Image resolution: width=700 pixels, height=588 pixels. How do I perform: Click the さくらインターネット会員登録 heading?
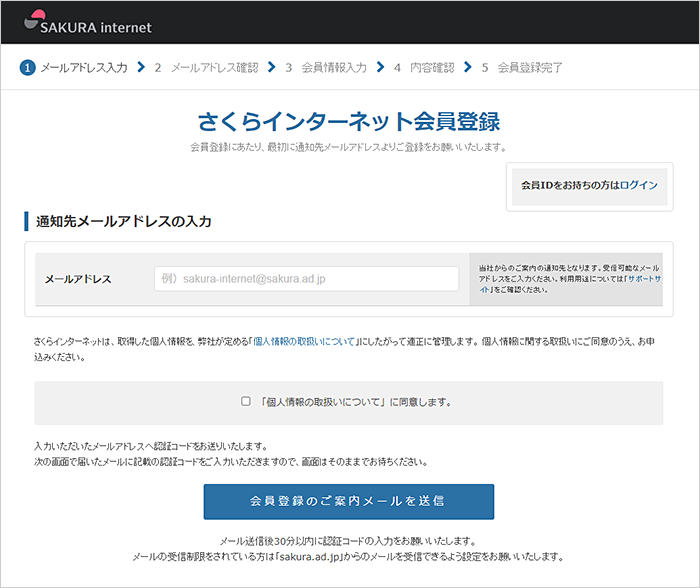349,121
